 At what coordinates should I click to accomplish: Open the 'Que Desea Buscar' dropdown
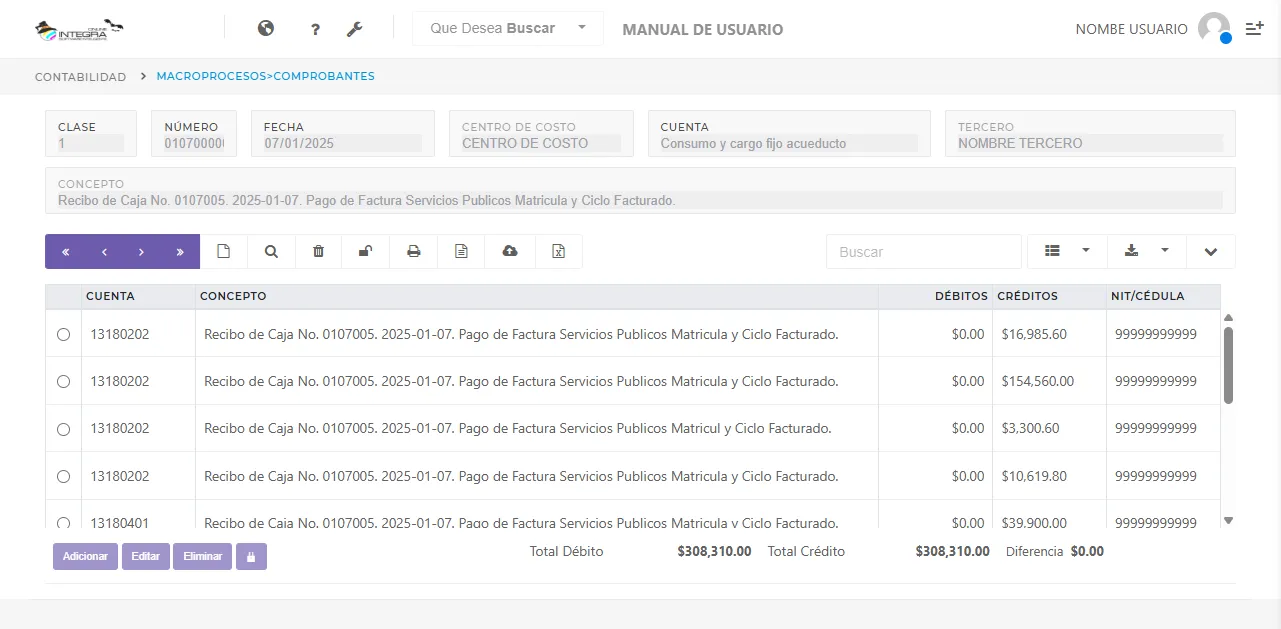(x=508, y=29)
